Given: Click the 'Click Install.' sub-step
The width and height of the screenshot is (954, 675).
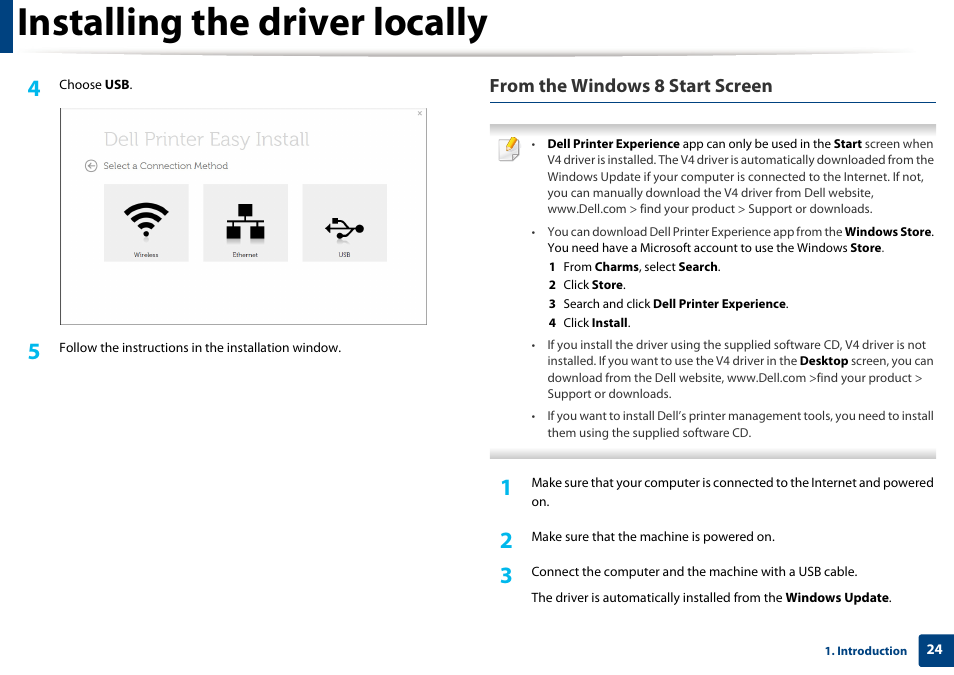Looking at the screenshot, I should click(596, 323).
